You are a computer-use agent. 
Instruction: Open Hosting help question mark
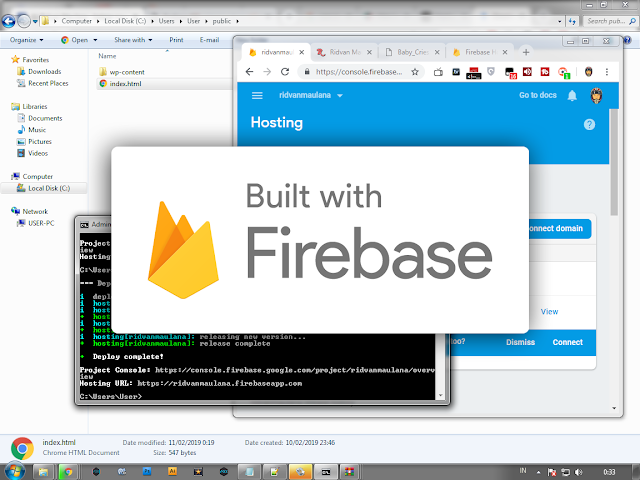pos(589,124)
